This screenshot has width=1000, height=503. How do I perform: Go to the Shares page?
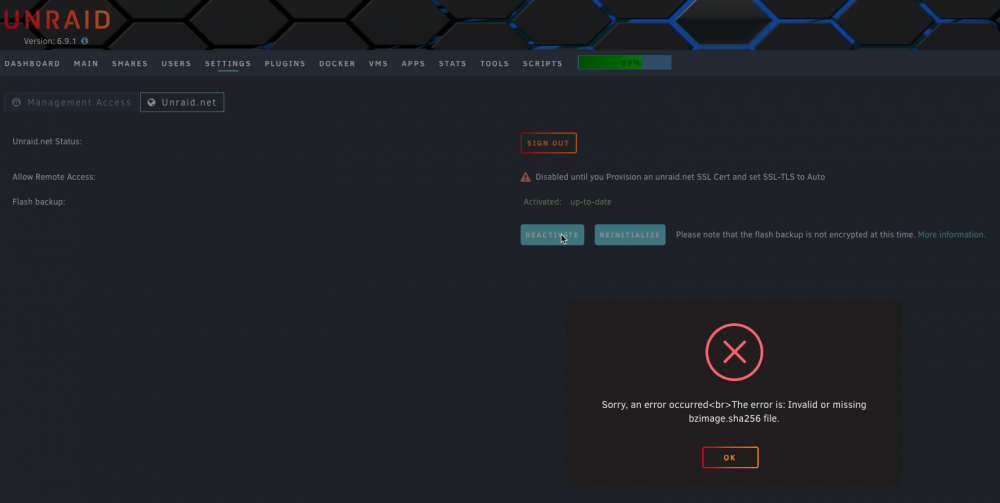130,64
